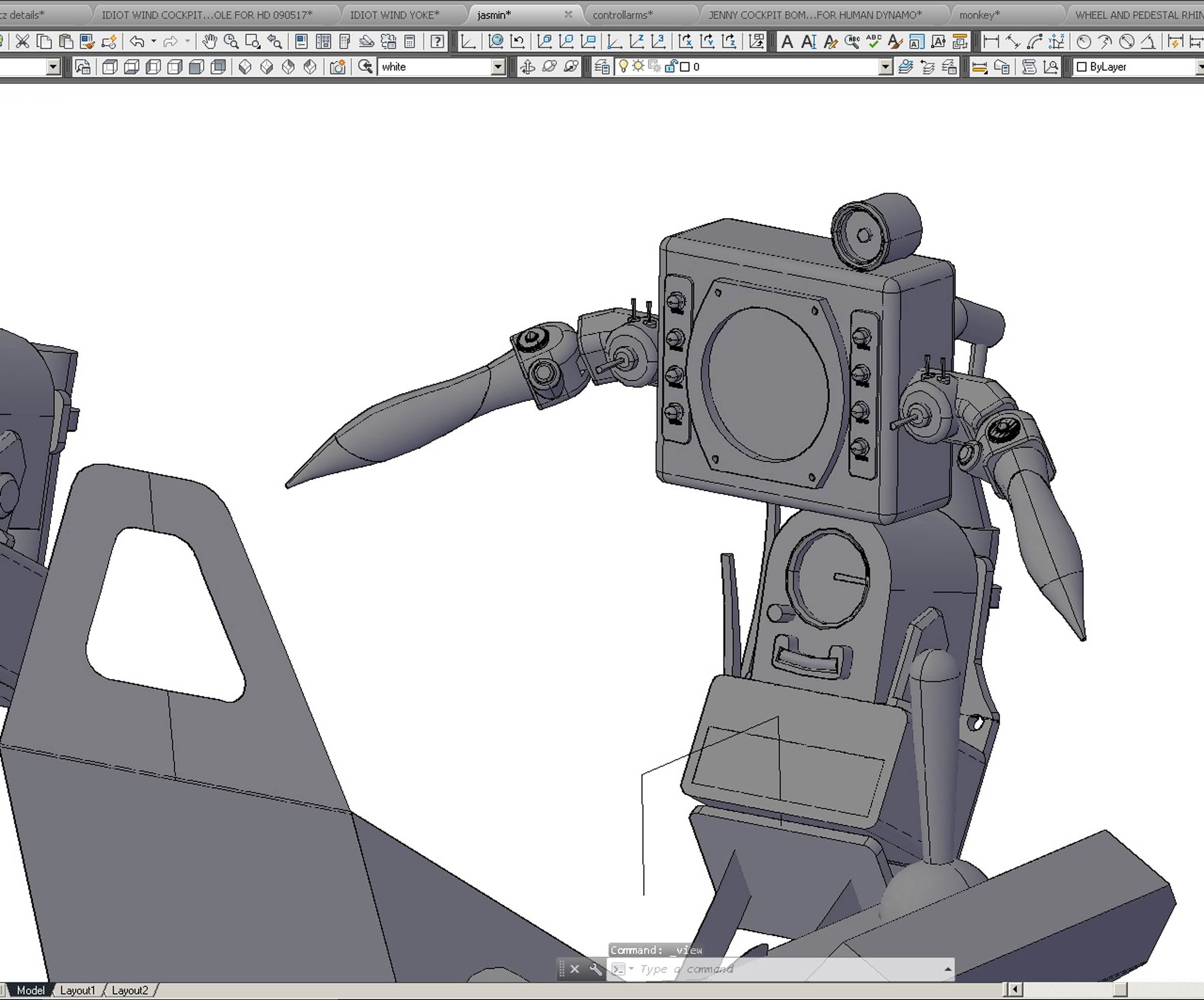Expand the layer list dropdown
This screenshot has height=1000, width=1204.
[x=885, y=67]
